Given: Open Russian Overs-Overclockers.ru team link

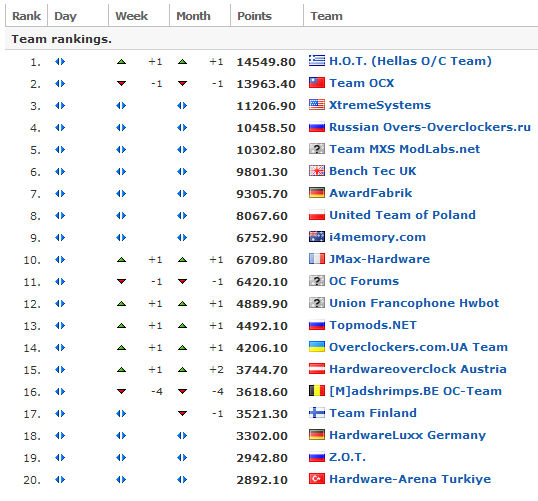Looking at the screenshot, I should pos(430,127).
